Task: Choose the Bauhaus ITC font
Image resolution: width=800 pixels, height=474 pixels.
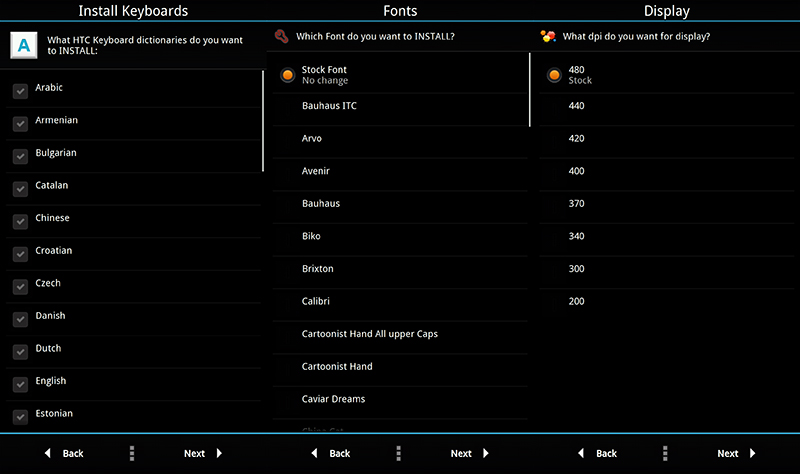Action: click(x=329, y=106)
